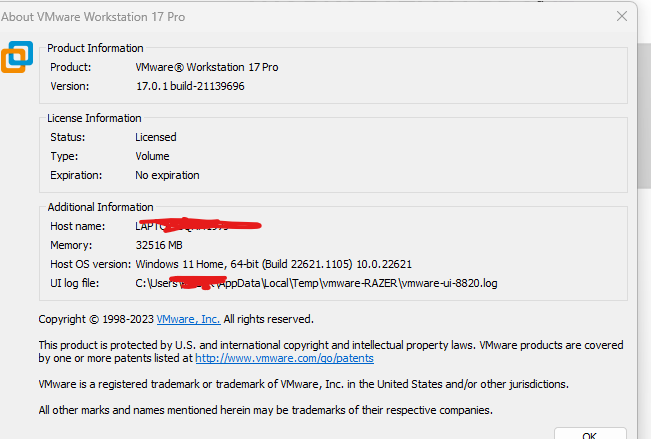
Task: Open the vmware.com/go/patents link
Action: [x=284, y=358]
